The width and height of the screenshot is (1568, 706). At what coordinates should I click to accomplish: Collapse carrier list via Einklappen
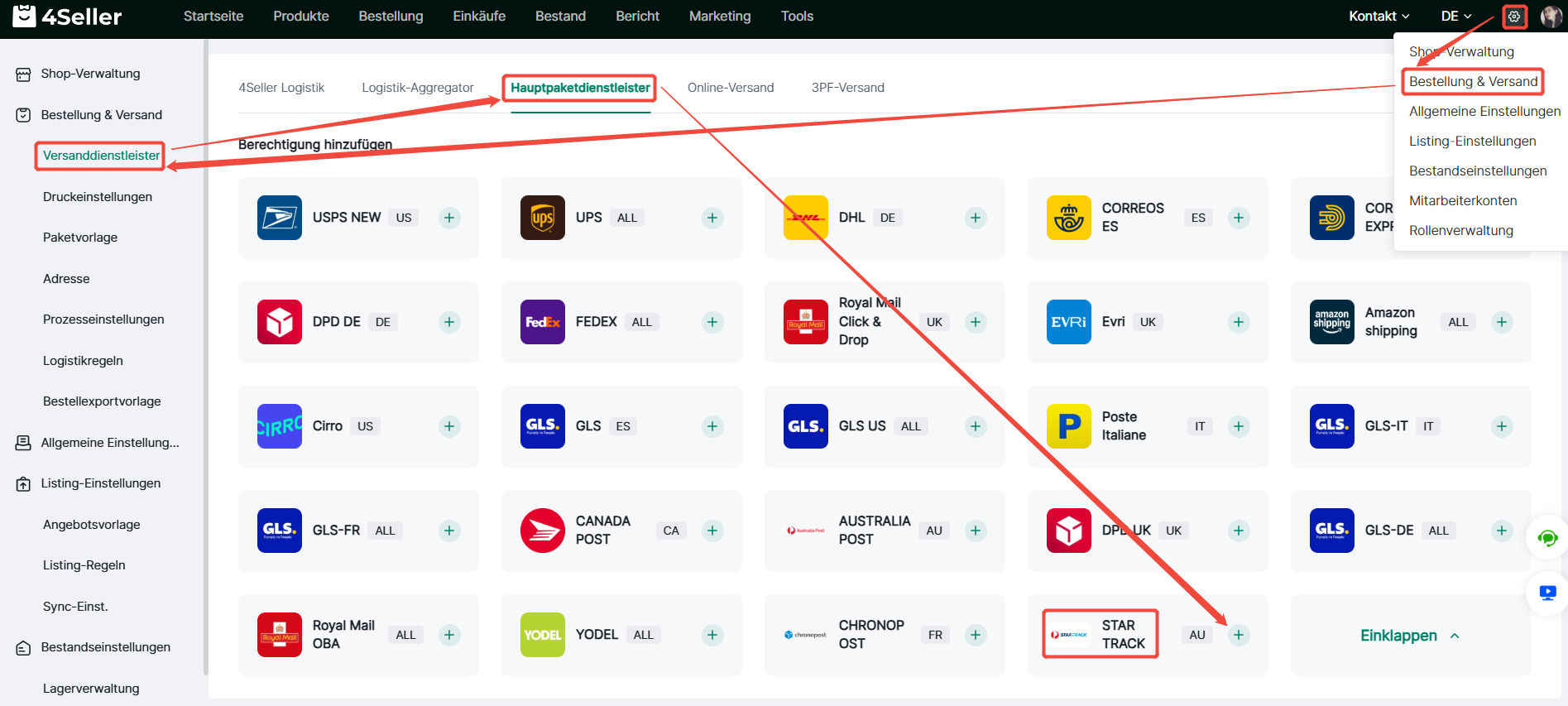tap(1410, 636)
